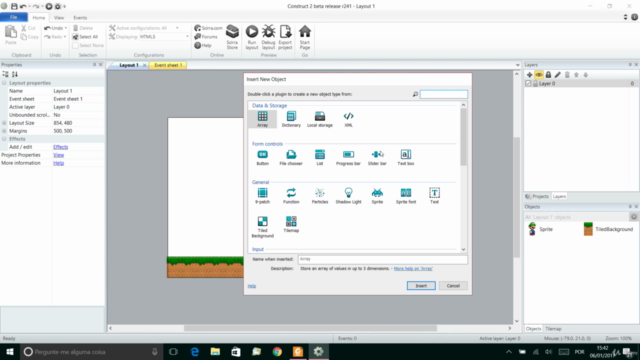Collapse the Layout properties section
640x360 pixels.
click(x=4, y=83)
